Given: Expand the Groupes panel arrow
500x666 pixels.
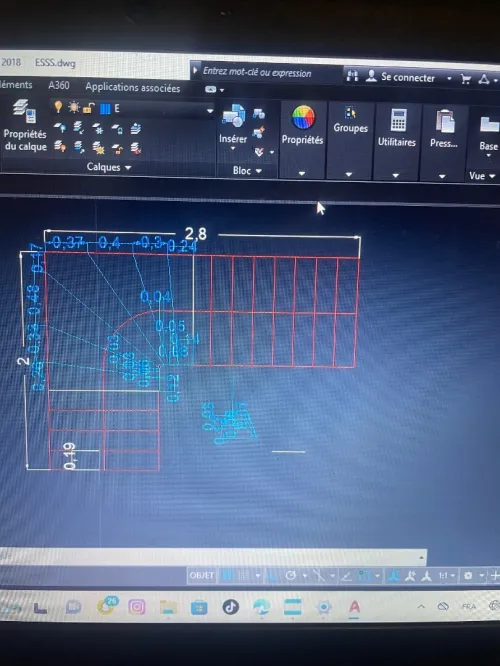Looking at the screenshot, I should pyautogui.click(x=349, y=174).
